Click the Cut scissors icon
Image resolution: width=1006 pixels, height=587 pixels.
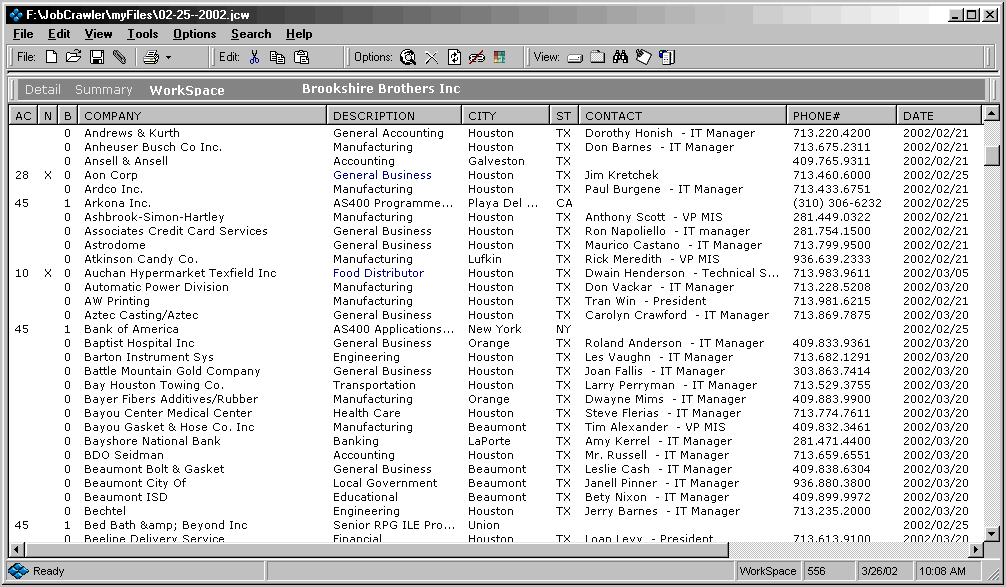[x=255, y=57]
